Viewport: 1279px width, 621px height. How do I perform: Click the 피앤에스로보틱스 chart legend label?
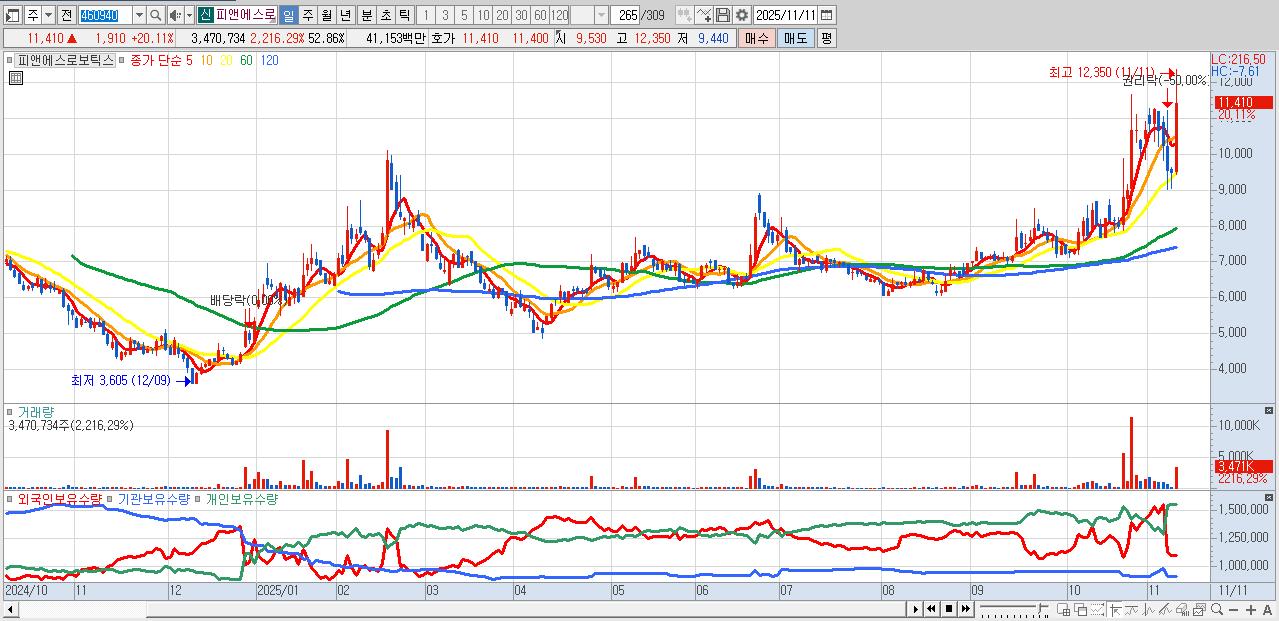click(67, 60)
